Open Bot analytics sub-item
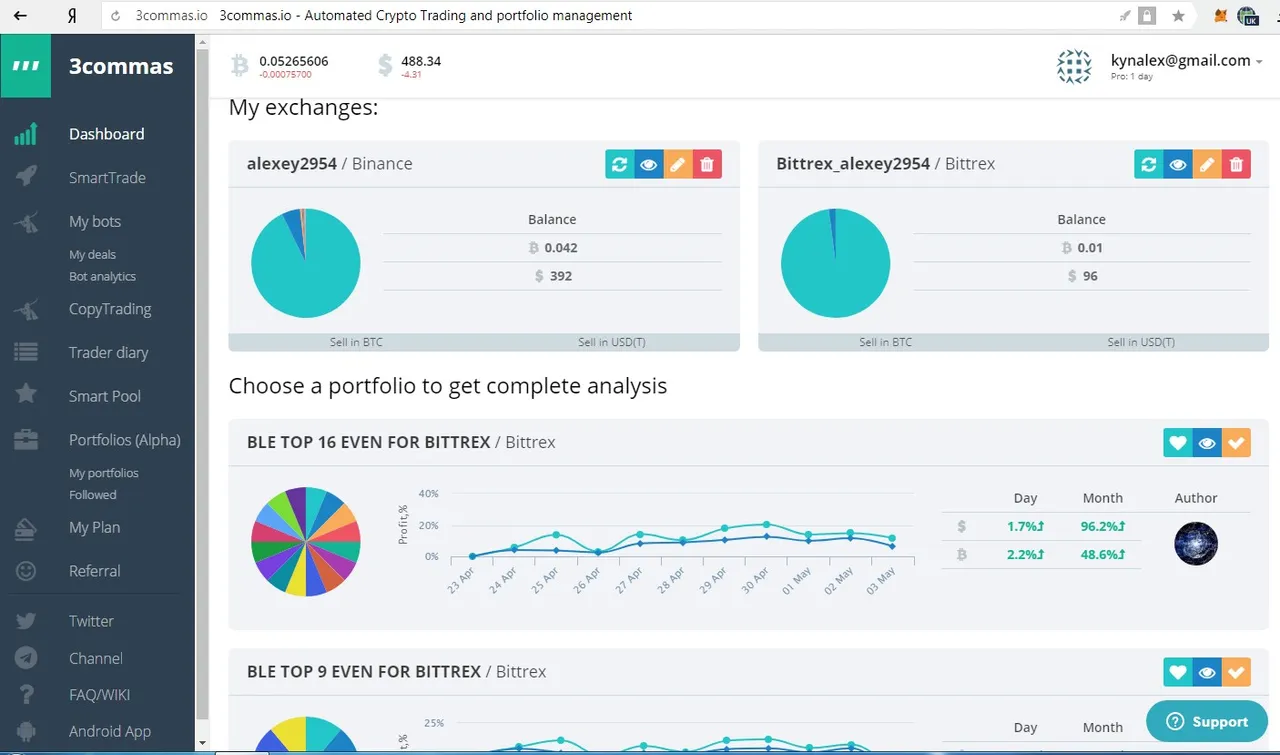Screen dimensions: 1280x755 pos(102,277)
